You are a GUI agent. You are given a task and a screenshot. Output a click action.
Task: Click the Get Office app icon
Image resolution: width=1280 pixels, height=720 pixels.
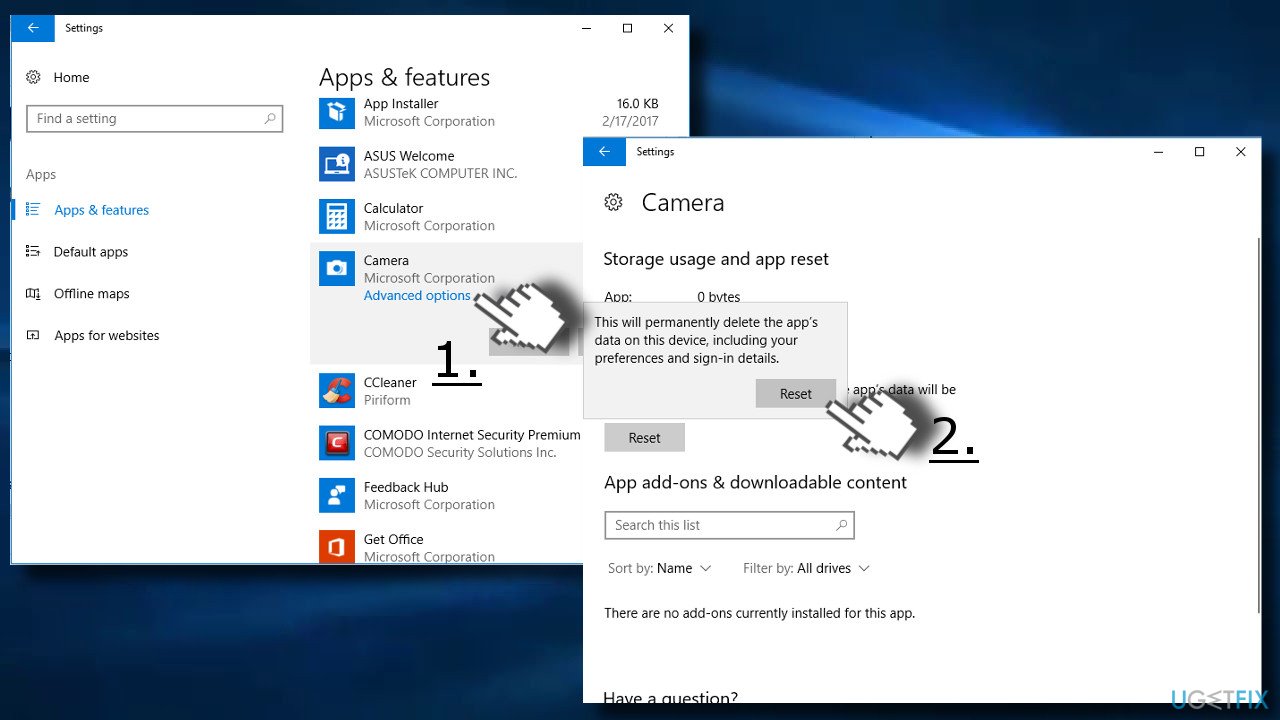click(337, 547)
